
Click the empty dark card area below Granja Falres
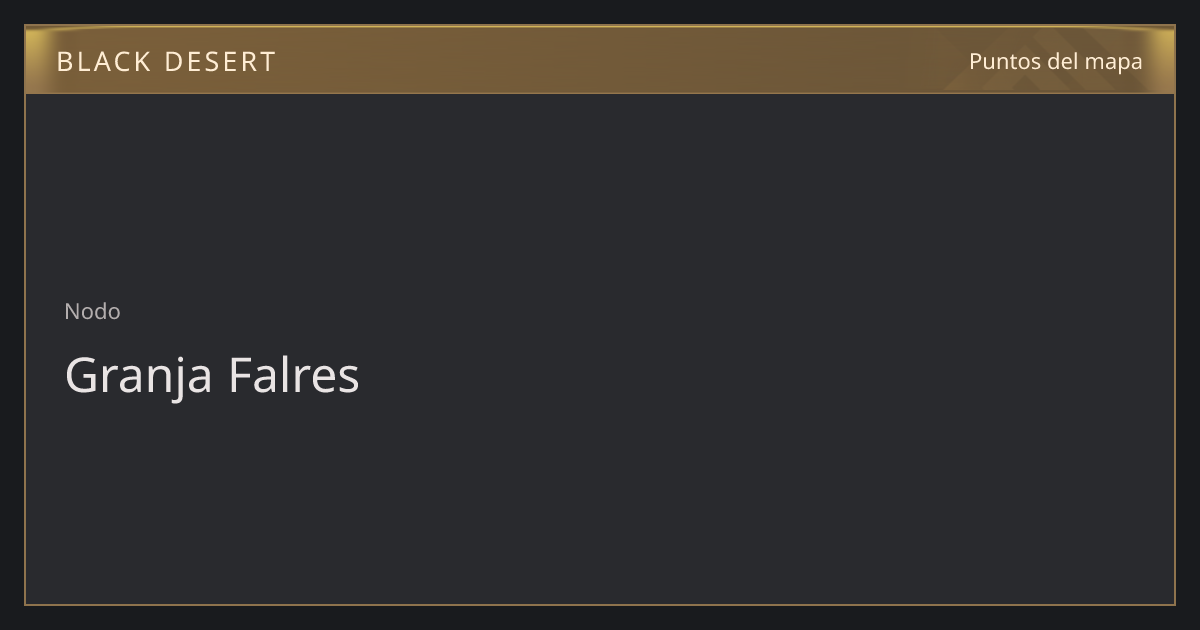point(600,500)
